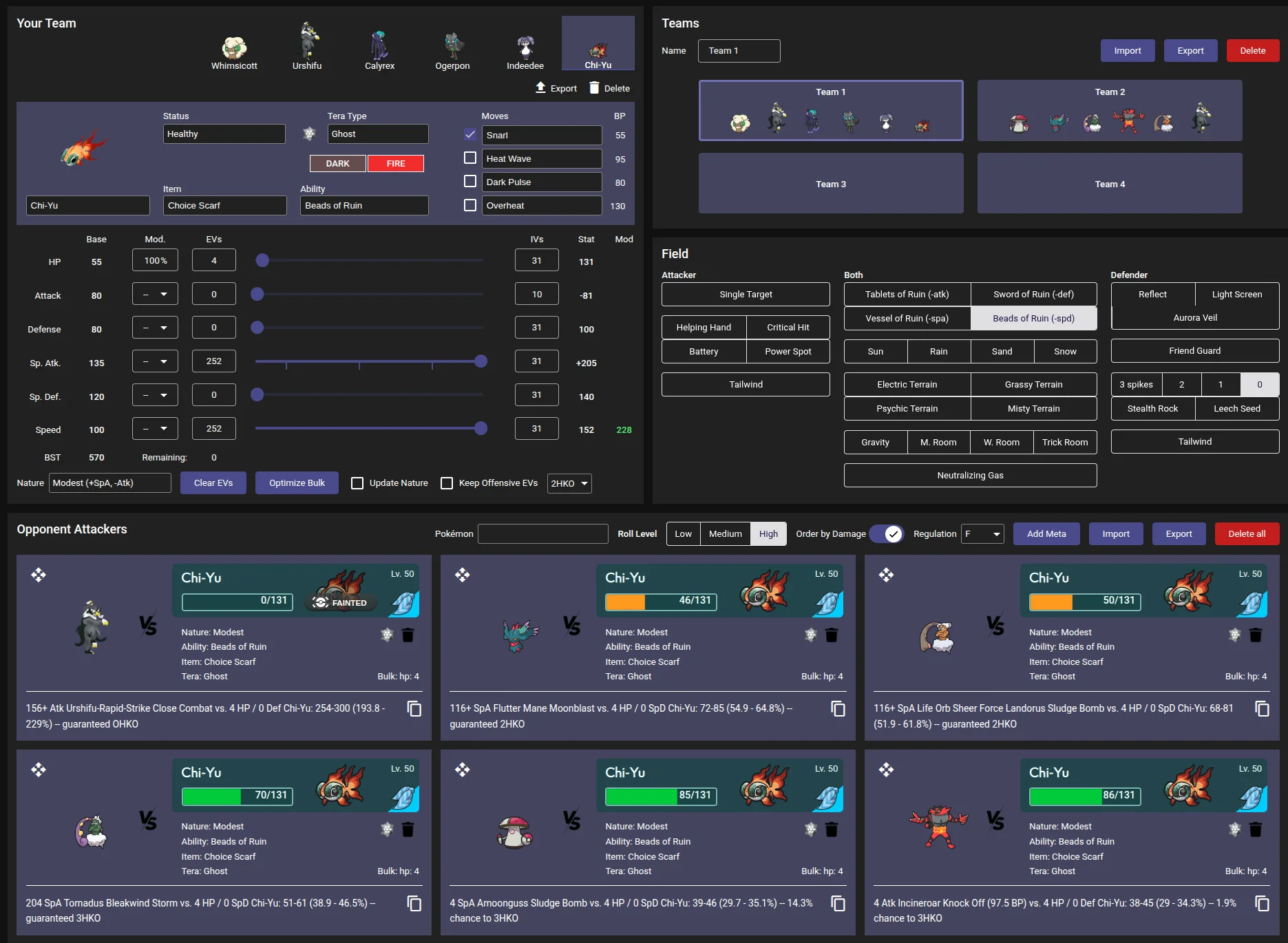Viewport: 1288px width, 943px height.
Task: Open the Speed stat modifier dropdown
Action: click(155, 429)
